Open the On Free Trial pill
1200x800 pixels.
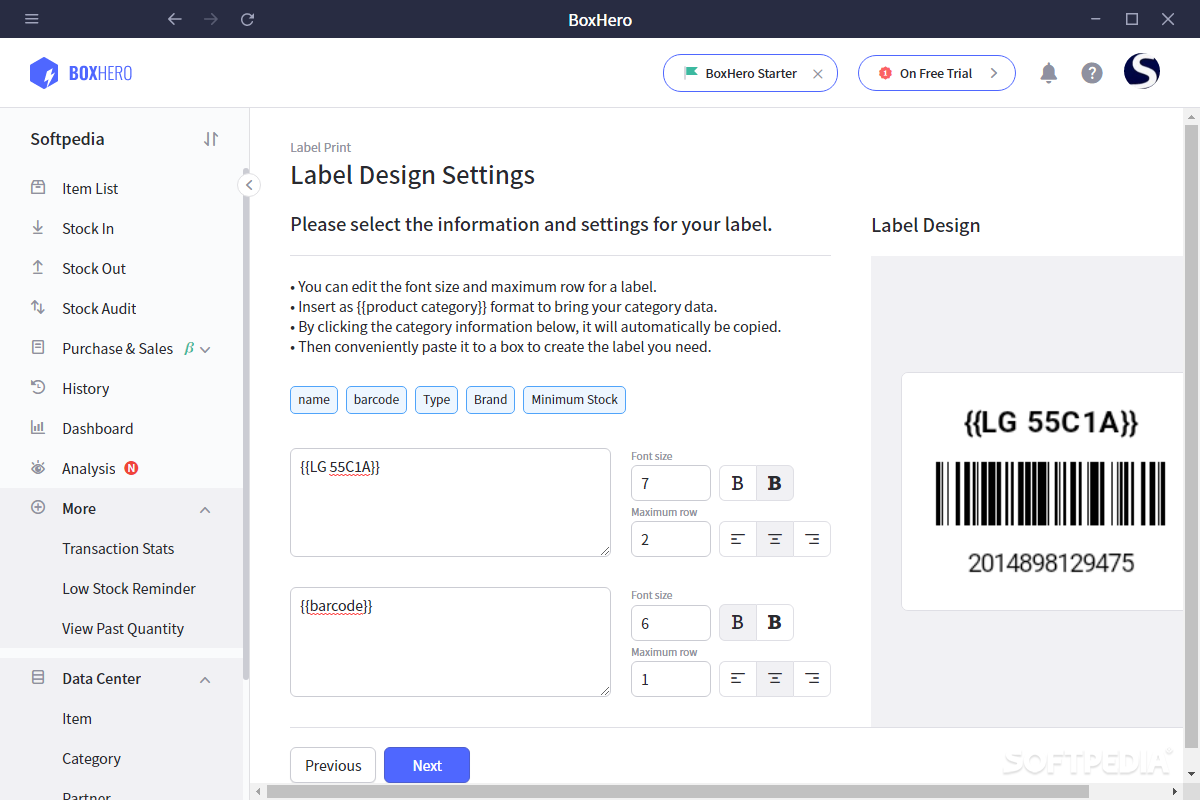coord(937,73)
